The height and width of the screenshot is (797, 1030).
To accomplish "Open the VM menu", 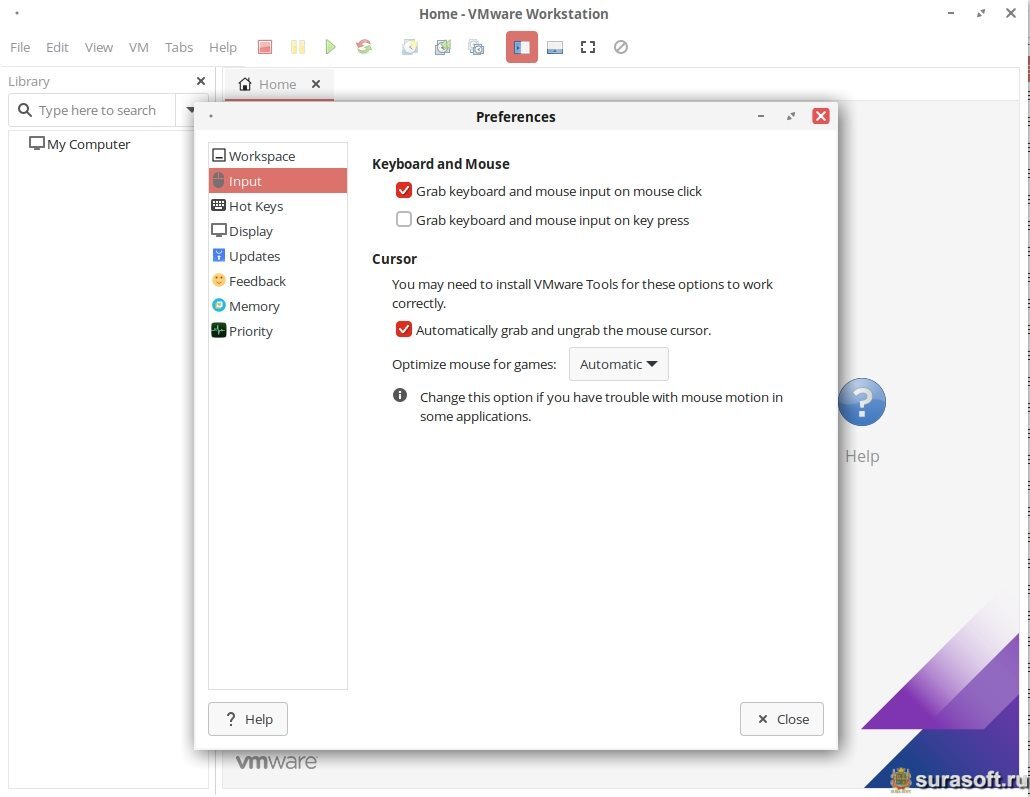I will point(139,47).
